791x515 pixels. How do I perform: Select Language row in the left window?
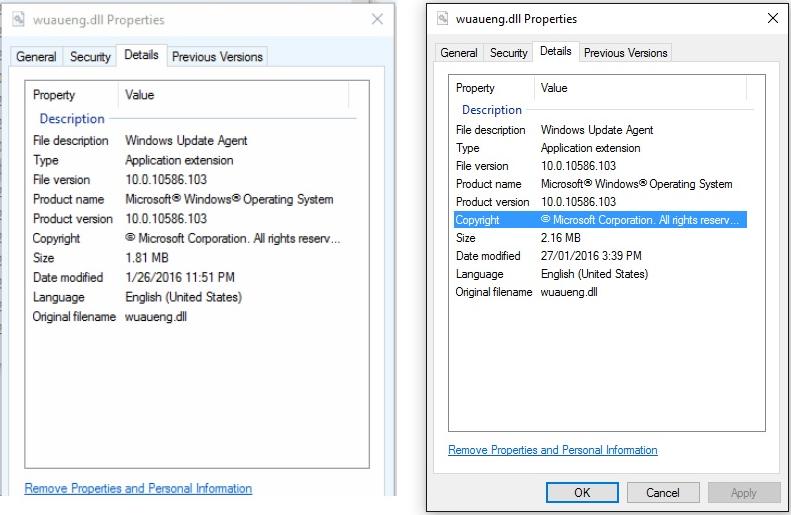[x=187, y=297]
